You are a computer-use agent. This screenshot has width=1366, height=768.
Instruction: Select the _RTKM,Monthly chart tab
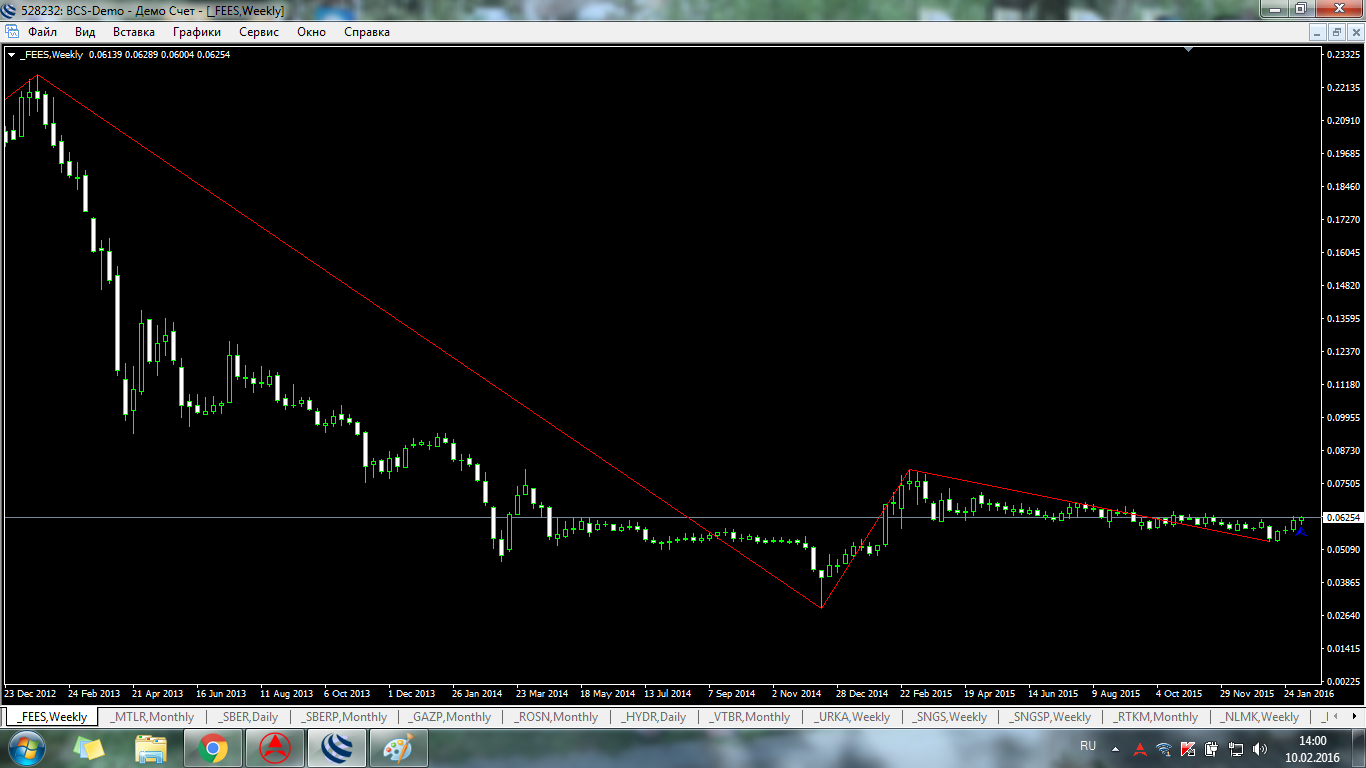click(x=1156, y=717)
